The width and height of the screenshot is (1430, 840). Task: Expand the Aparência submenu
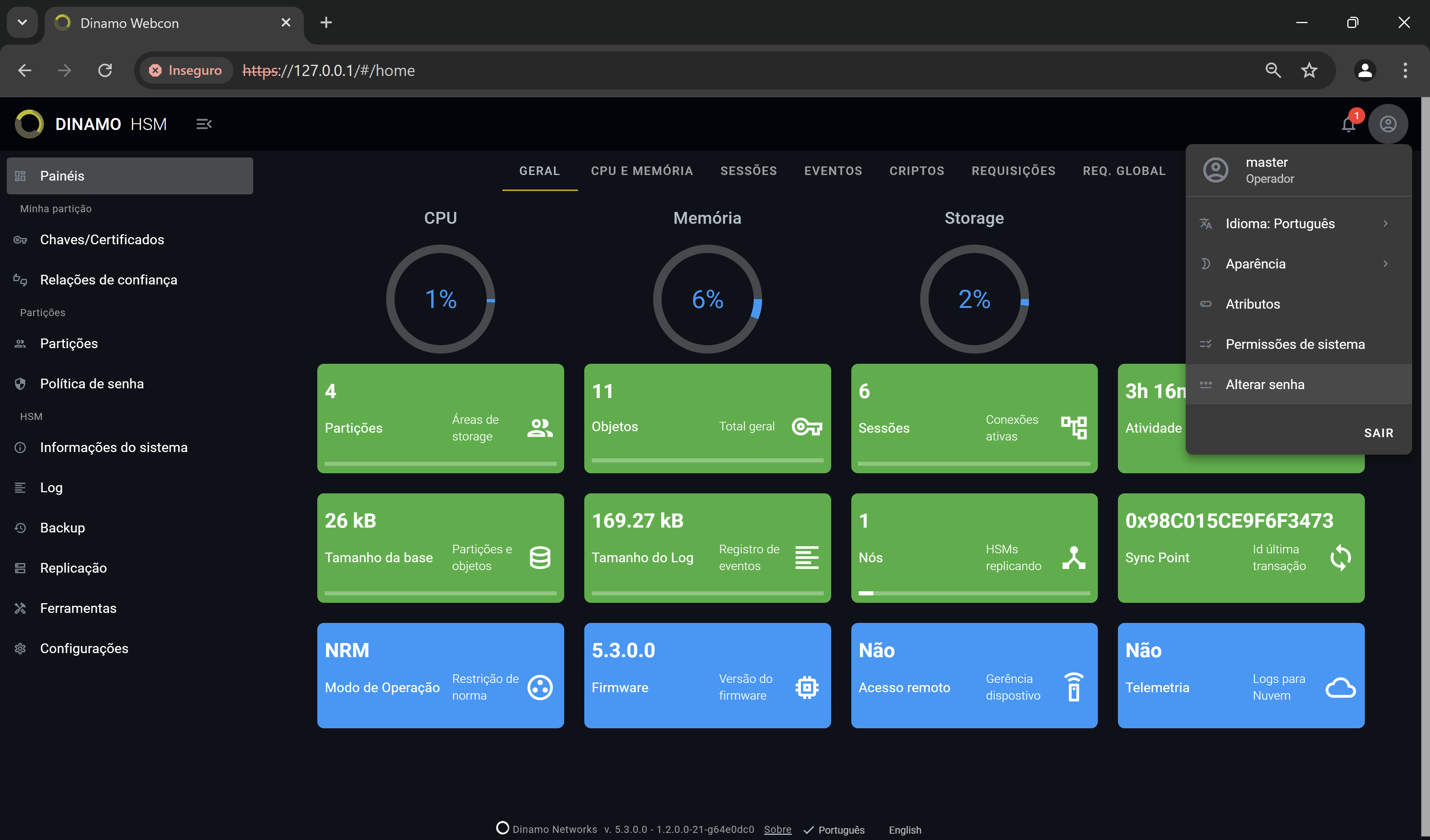(x=1298, y=264)
